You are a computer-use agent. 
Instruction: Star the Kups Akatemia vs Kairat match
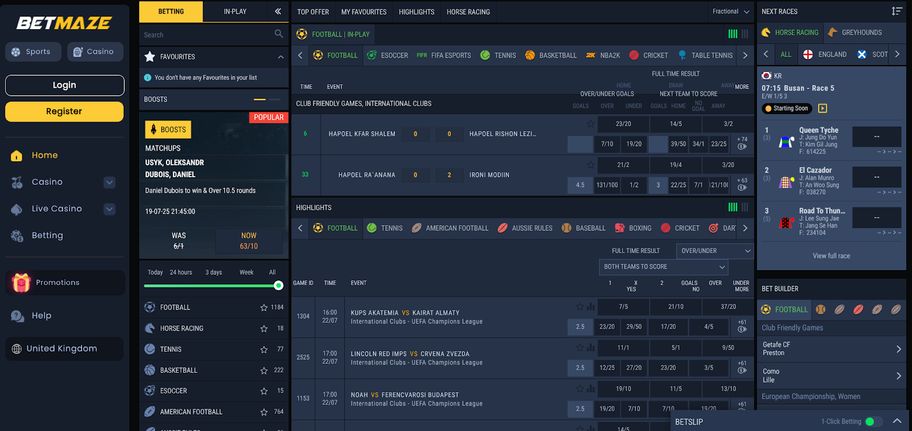pyautogui.click(x=580, y=307)
